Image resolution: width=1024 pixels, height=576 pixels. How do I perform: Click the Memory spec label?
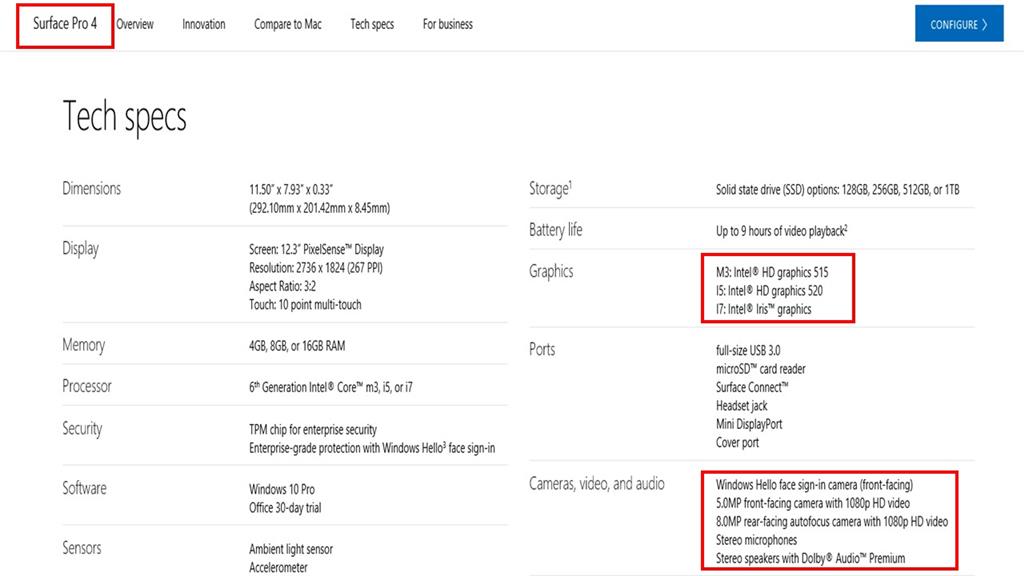click(84, 345)
